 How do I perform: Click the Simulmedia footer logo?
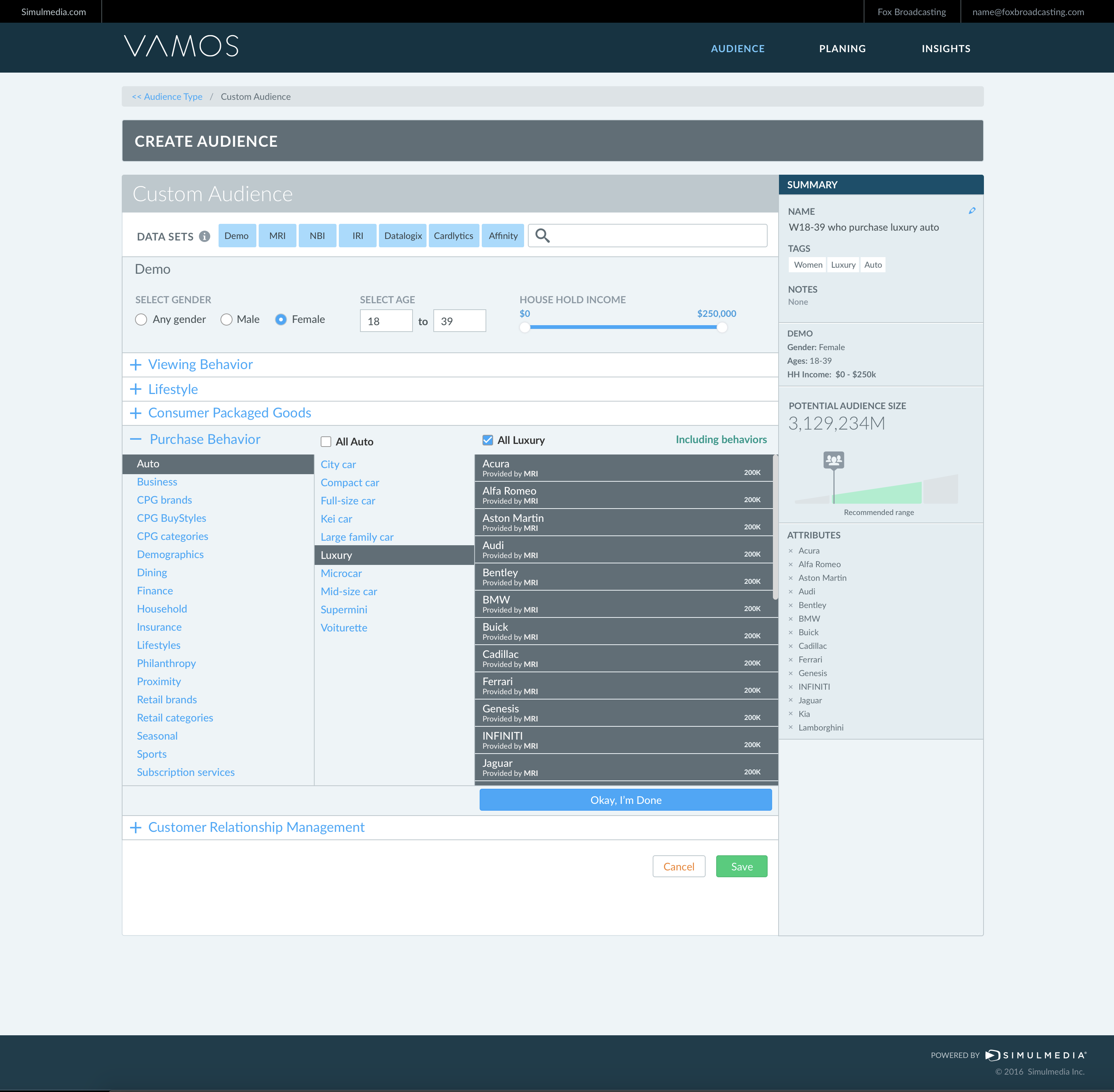click(x=1036, y=1055)
